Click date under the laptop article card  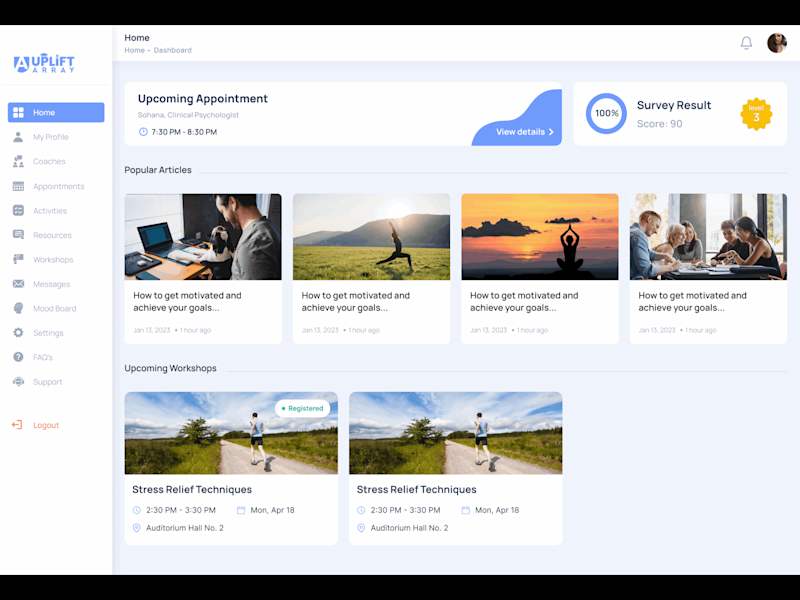point(152,330)
